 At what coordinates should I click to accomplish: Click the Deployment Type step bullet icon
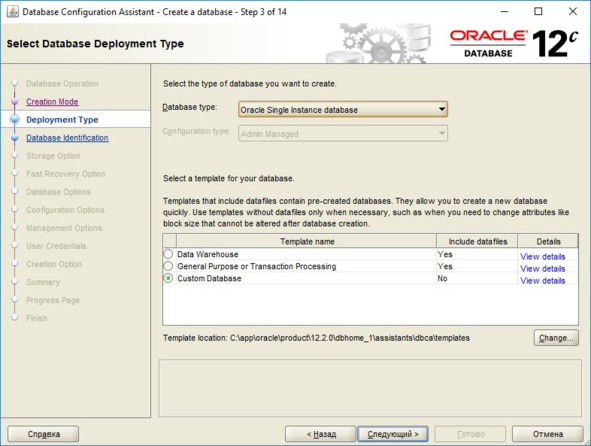pos(15,120)
